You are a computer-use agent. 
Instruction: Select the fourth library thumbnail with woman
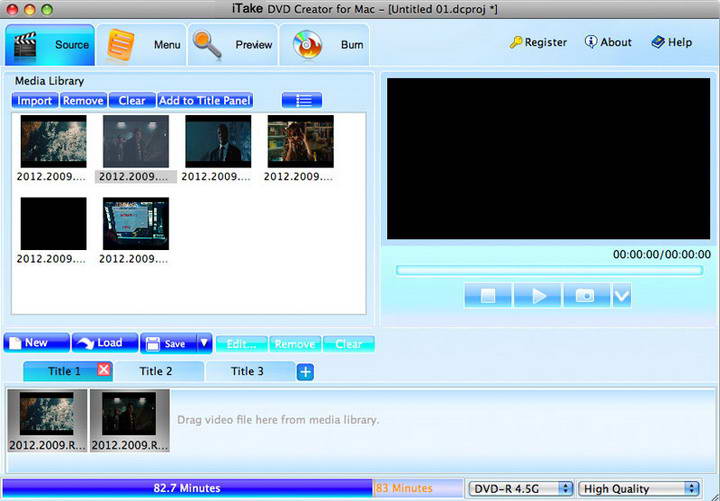click(300, 141)
